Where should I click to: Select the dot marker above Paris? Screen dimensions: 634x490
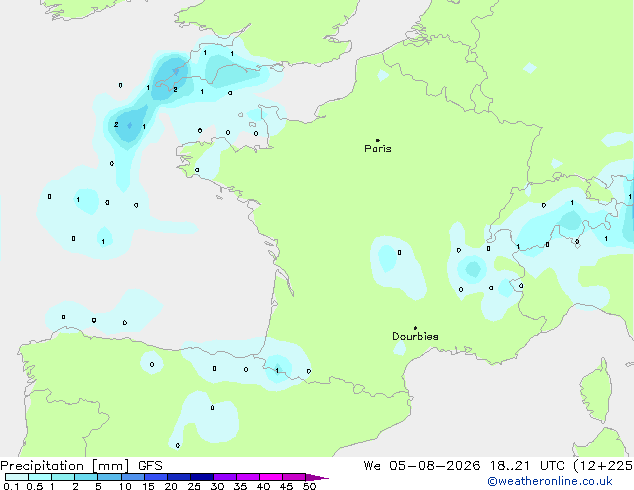[x=378, y=140]
